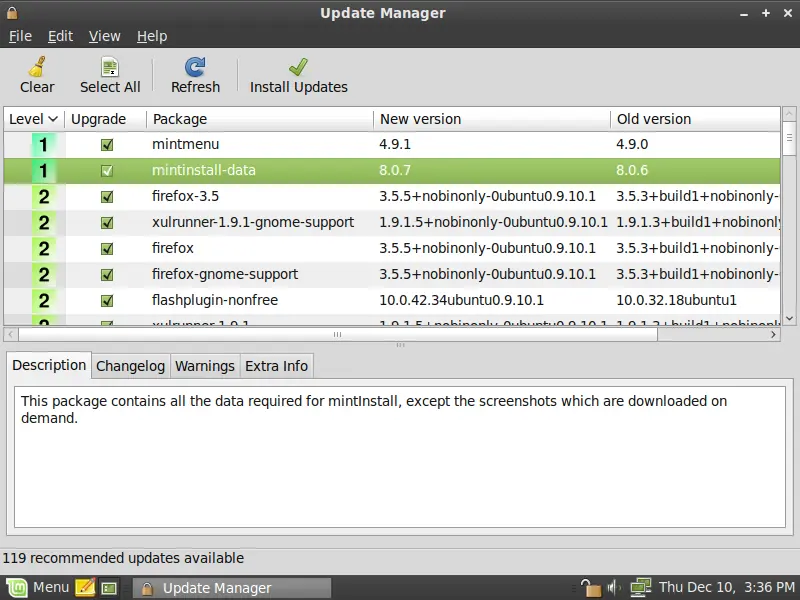Switch to the Extra Info tab
The height and width of the screenshot is (600, 800).
coord(277,366)
